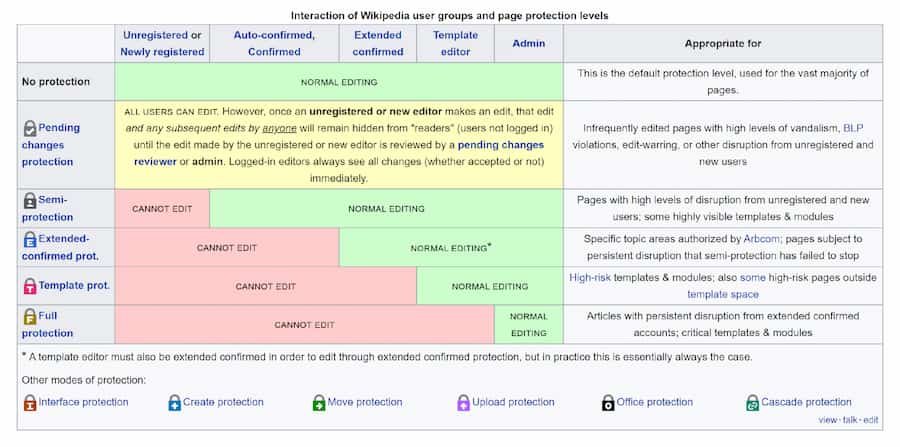Click the template editor footnote text

(x=387, y=357)
